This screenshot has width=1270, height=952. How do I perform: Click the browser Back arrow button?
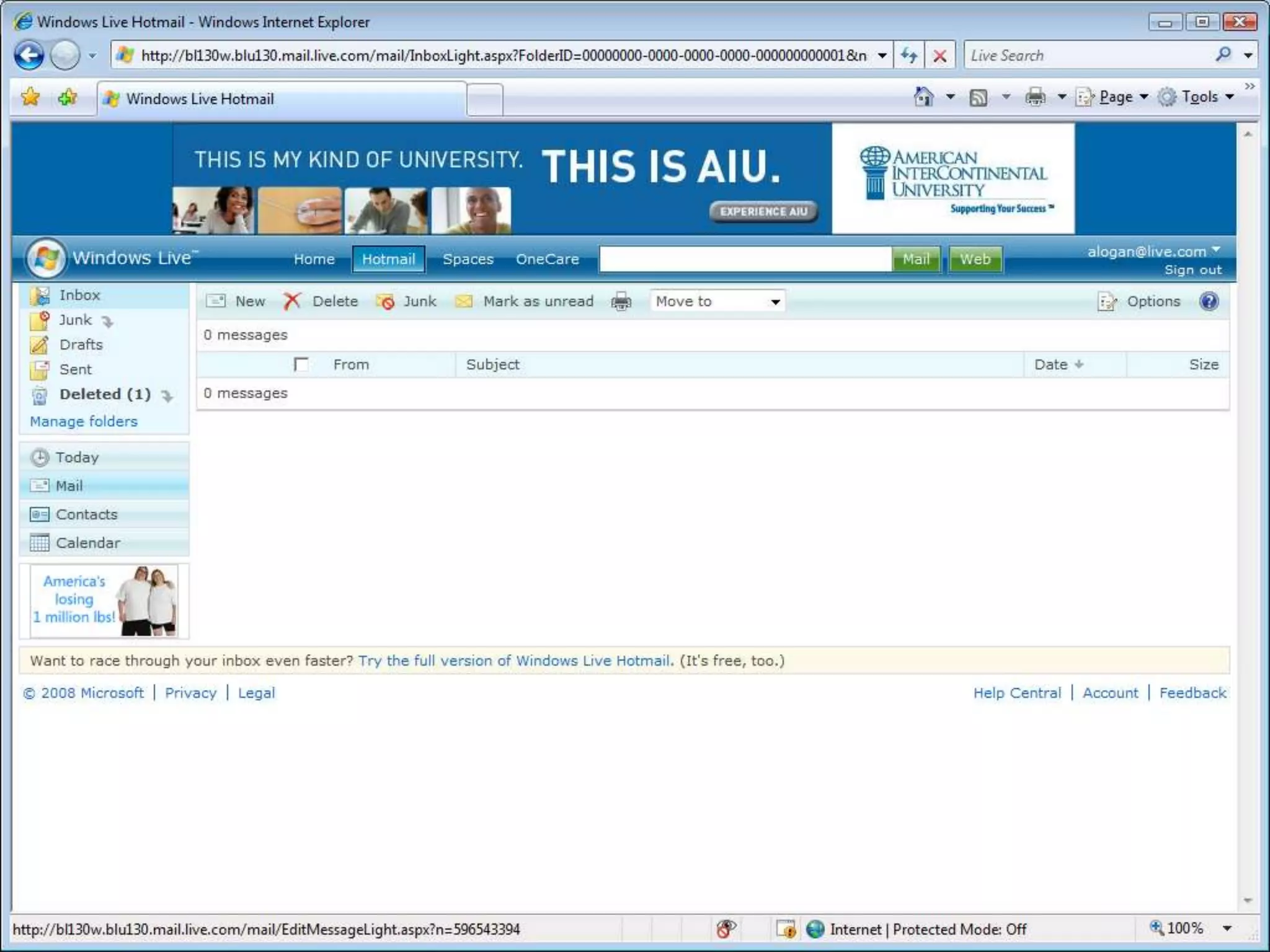click(x=29, y=55)
